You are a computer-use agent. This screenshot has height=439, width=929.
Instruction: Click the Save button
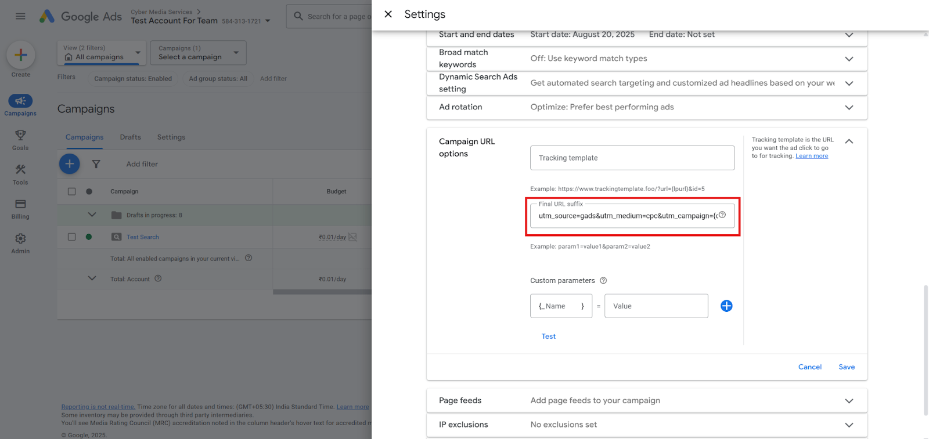coord(846,367)
